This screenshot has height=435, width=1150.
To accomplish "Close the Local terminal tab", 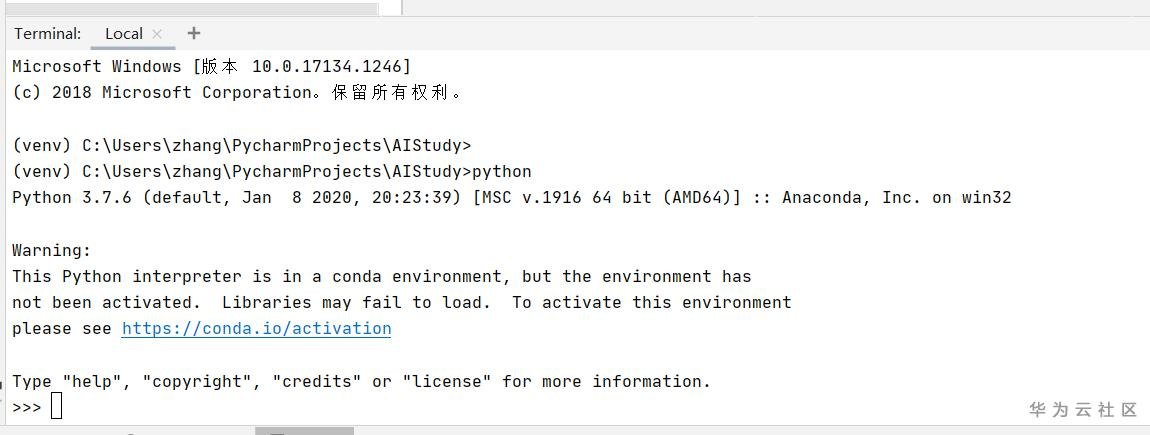I will click(157, 34).
